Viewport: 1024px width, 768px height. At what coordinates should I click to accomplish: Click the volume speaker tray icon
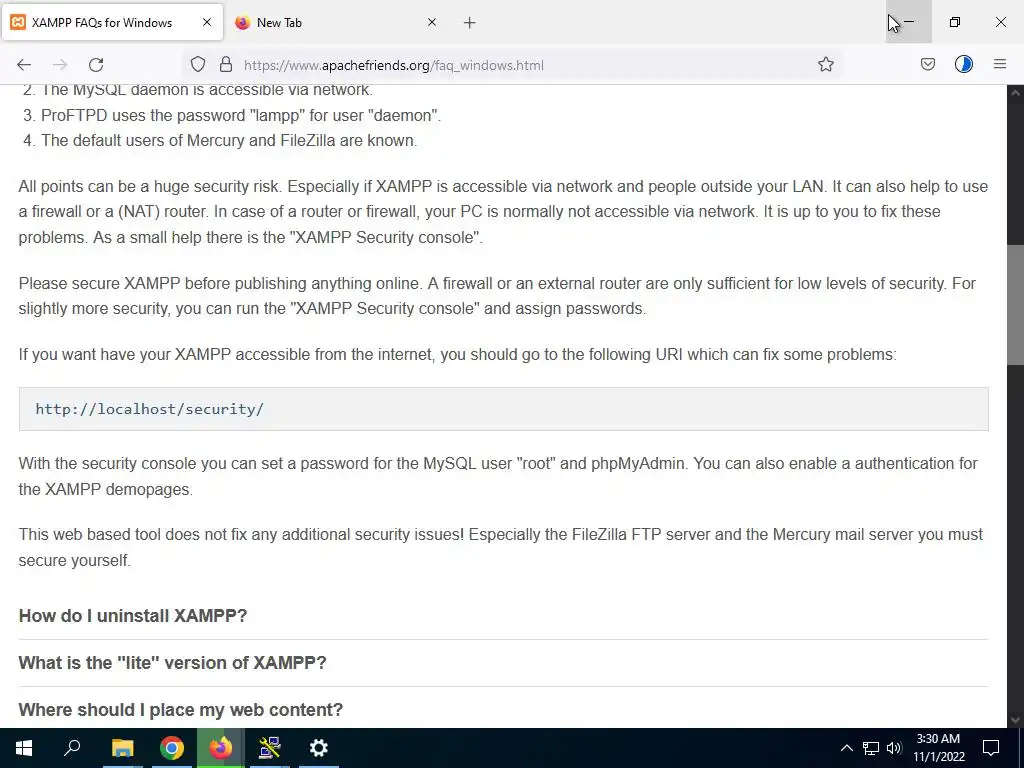click(894, 748)
